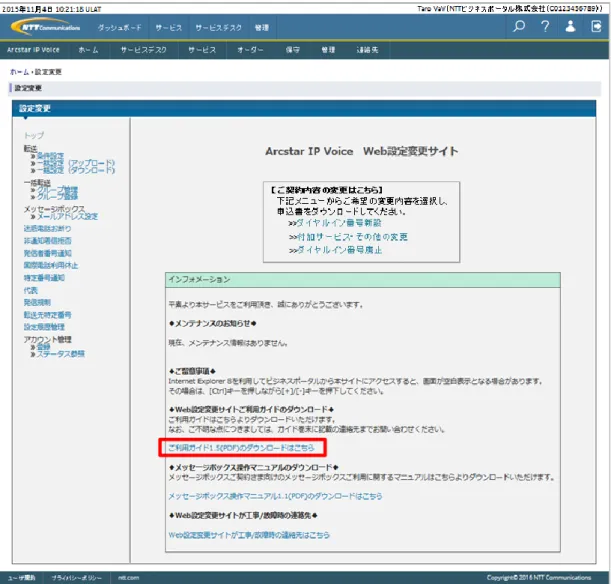611x584 pixels.
Task: Select サービスデスク in the Arcstar navigation bar
Action: (143, 50)
